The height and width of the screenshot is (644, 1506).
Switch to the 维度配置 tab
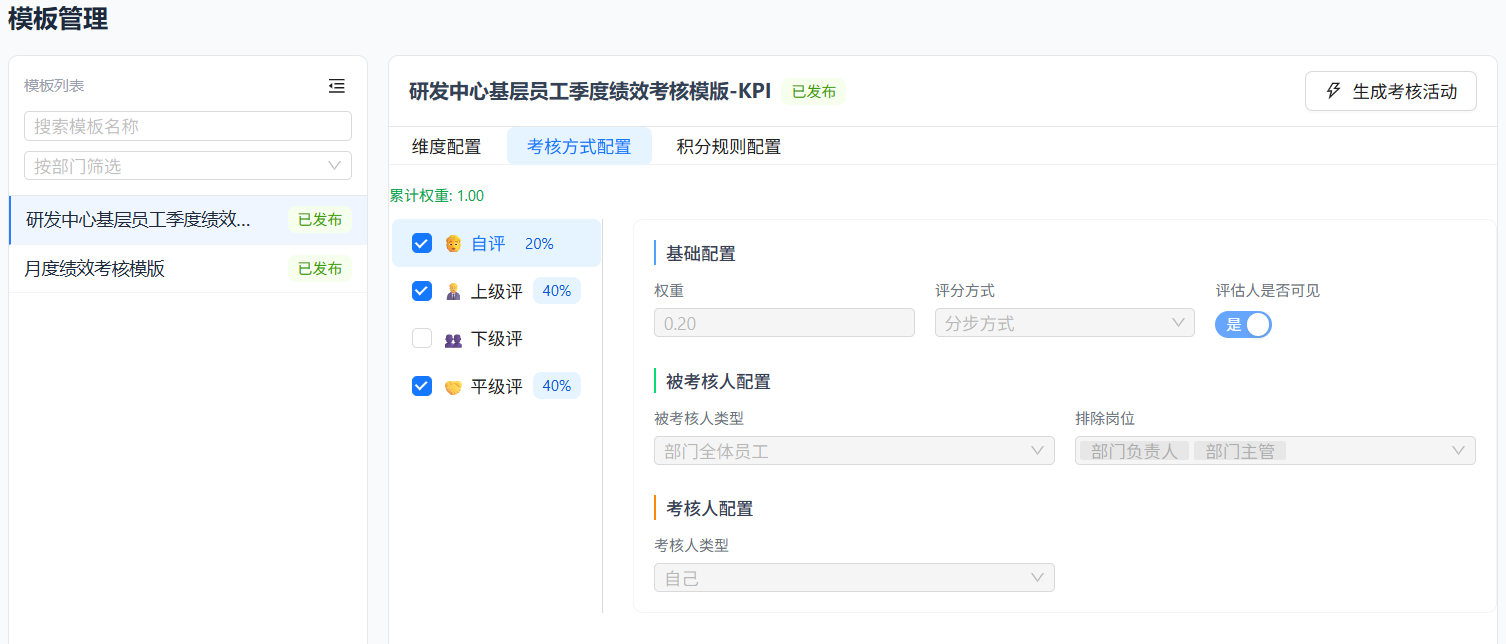point(446,146)
